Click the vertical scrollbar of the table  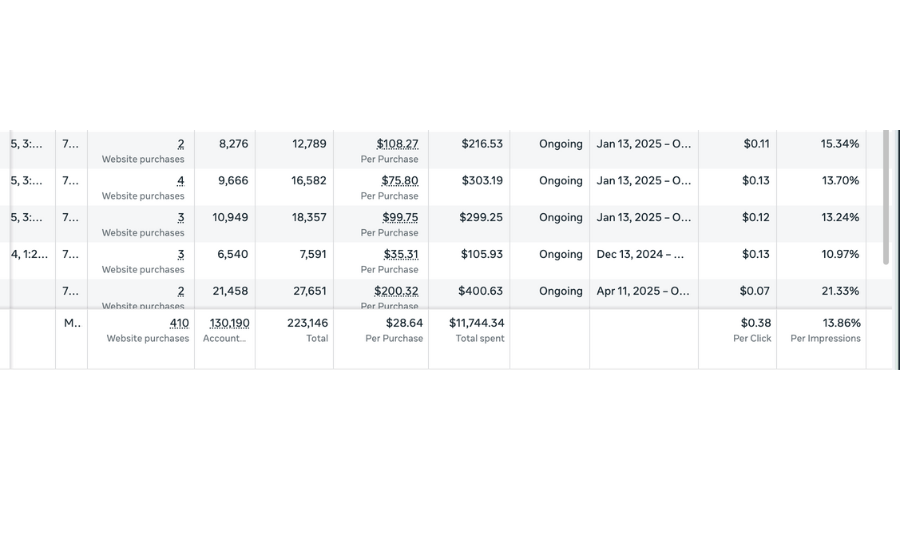[x=886, y=198]
